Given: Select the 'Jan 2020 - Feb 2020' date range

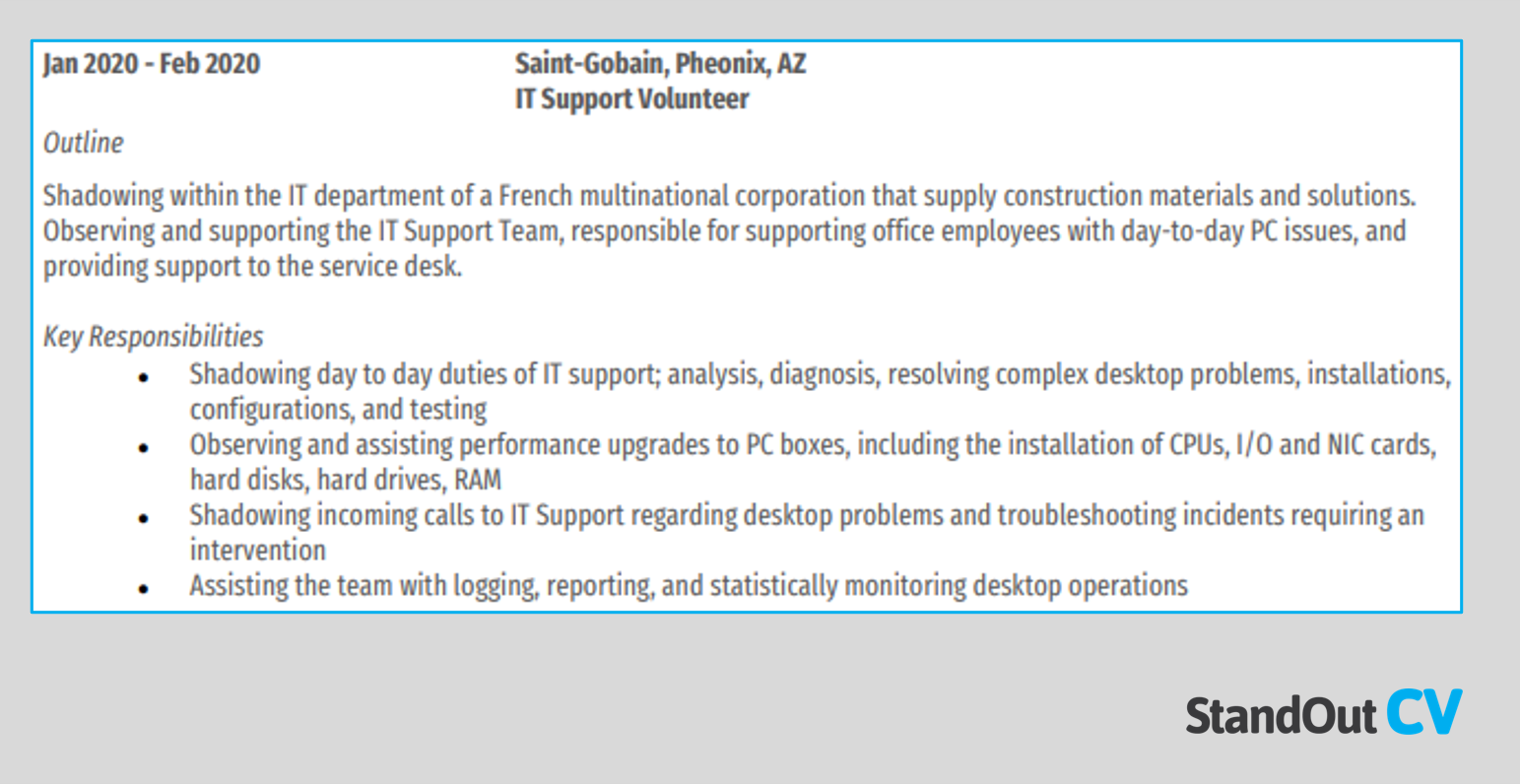Looking at the screenshot, I should tap(152, 64).
